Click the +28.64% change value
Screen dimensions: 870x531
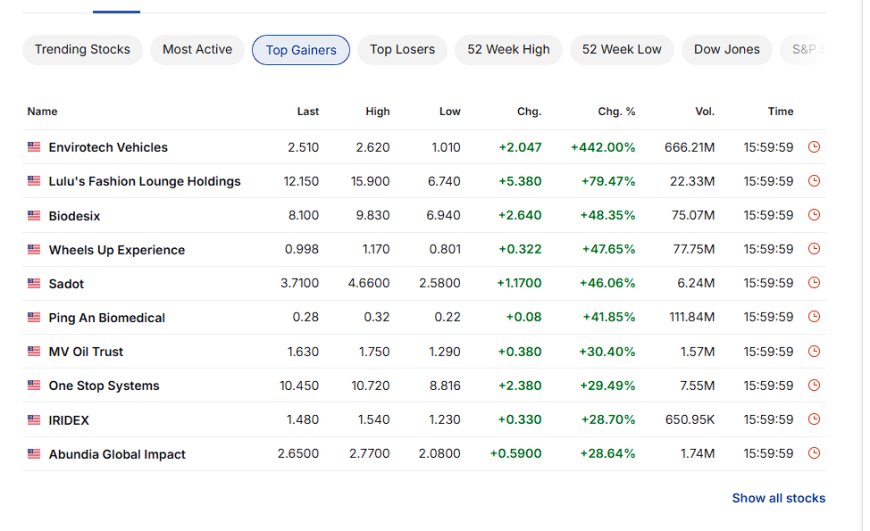pyautogui.click(x=608, y=454)
